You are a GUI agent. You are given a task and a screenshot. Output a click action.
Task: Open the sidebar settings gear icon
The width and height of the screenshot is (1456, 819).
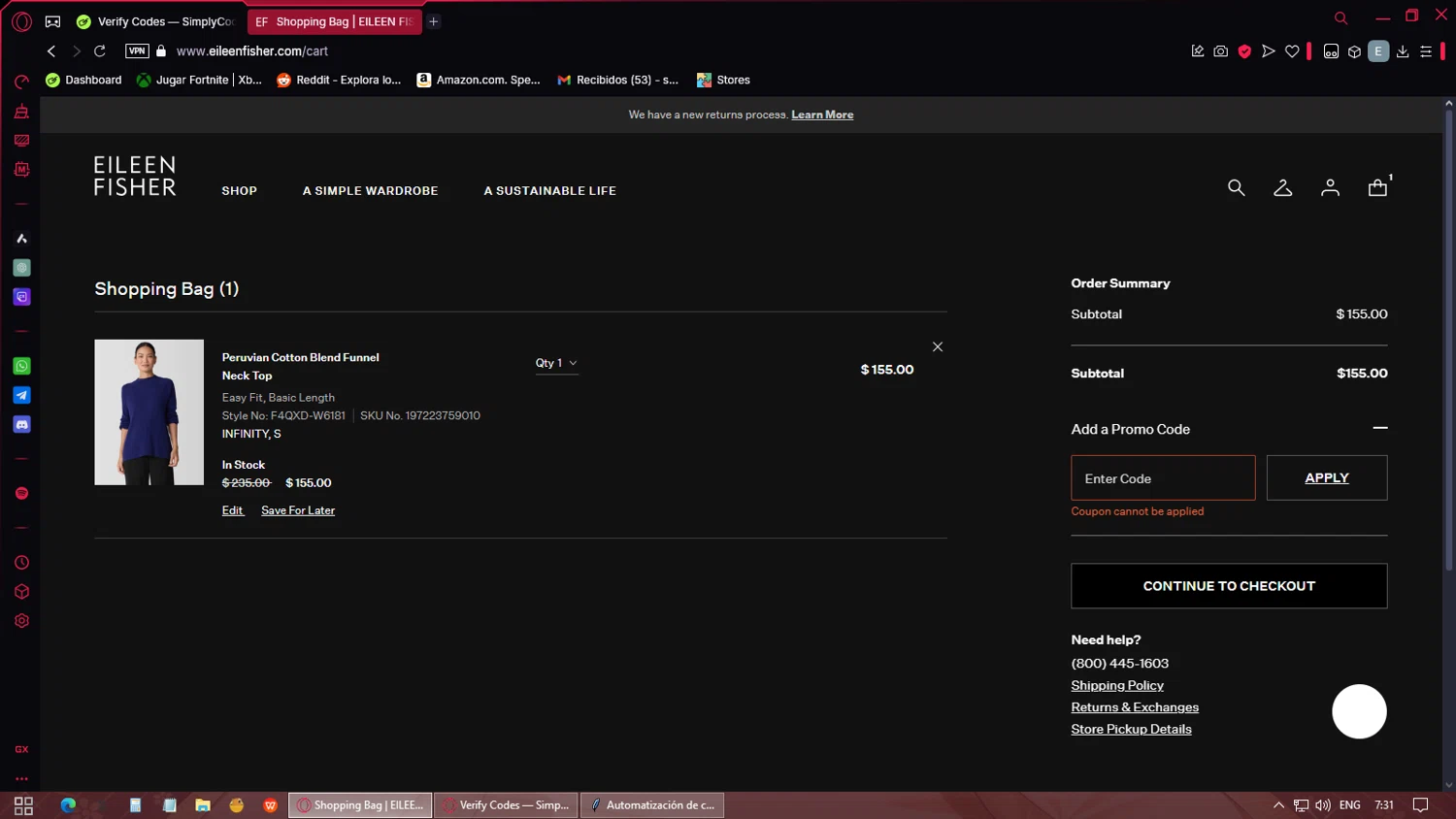21,621
